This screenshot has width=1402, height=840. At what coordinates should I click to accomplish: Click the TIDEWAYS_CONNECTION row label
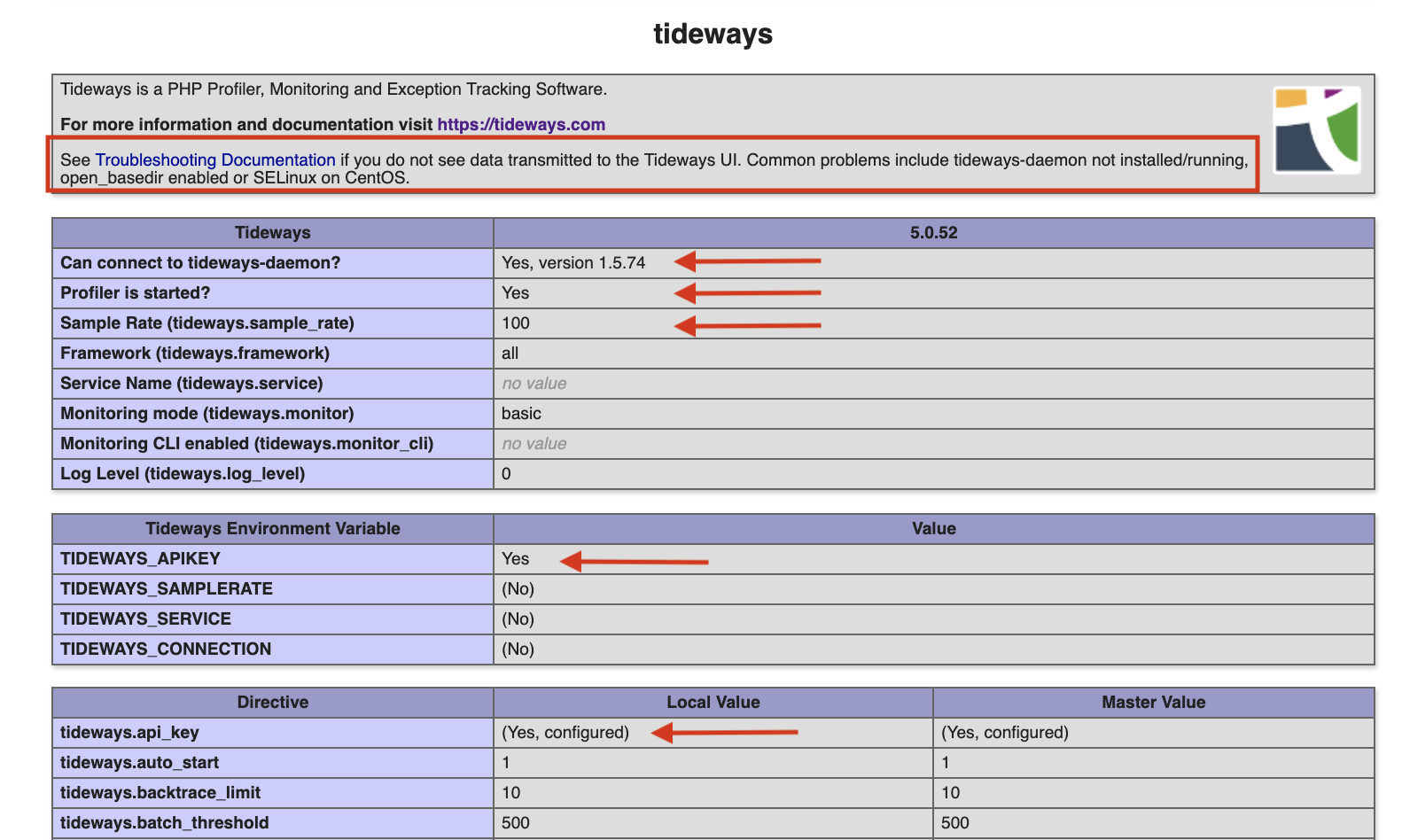click(x=166, y=649)
